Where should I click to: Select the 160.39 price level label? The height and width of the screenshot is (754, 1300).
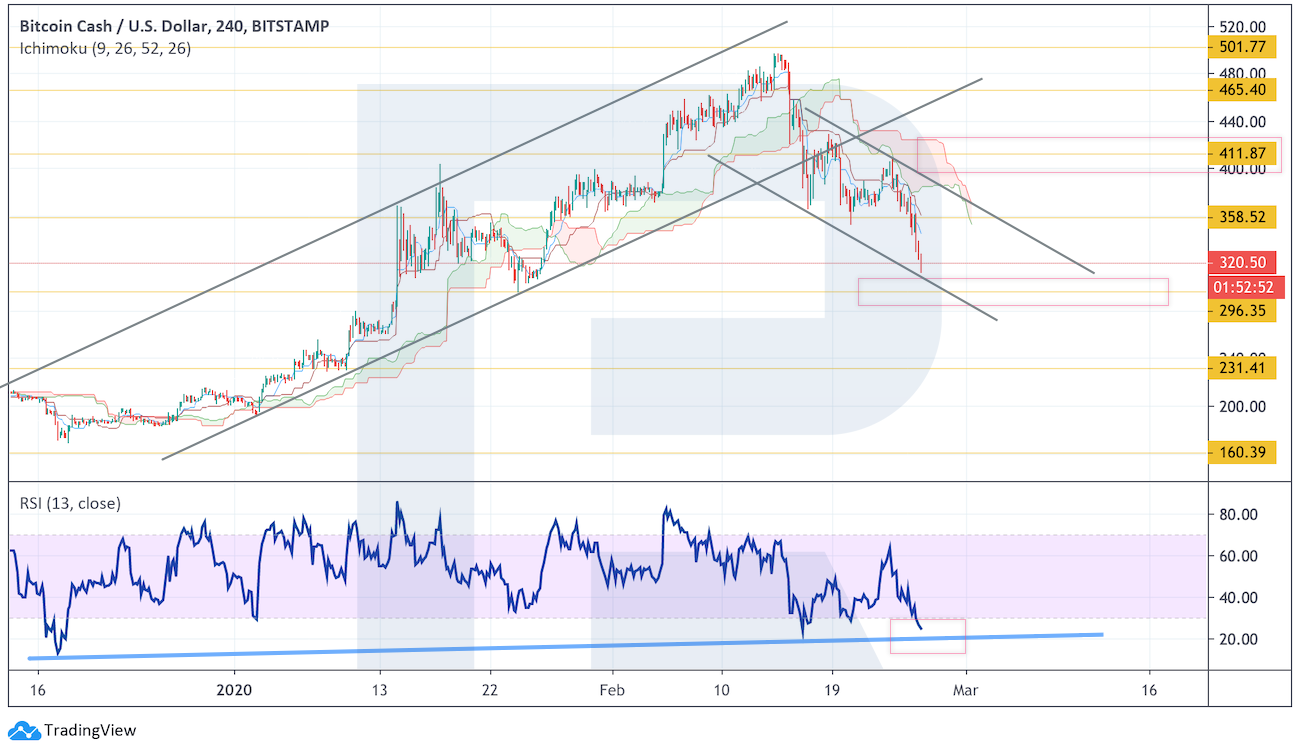pyautogui.click(x=1242, y=453)
